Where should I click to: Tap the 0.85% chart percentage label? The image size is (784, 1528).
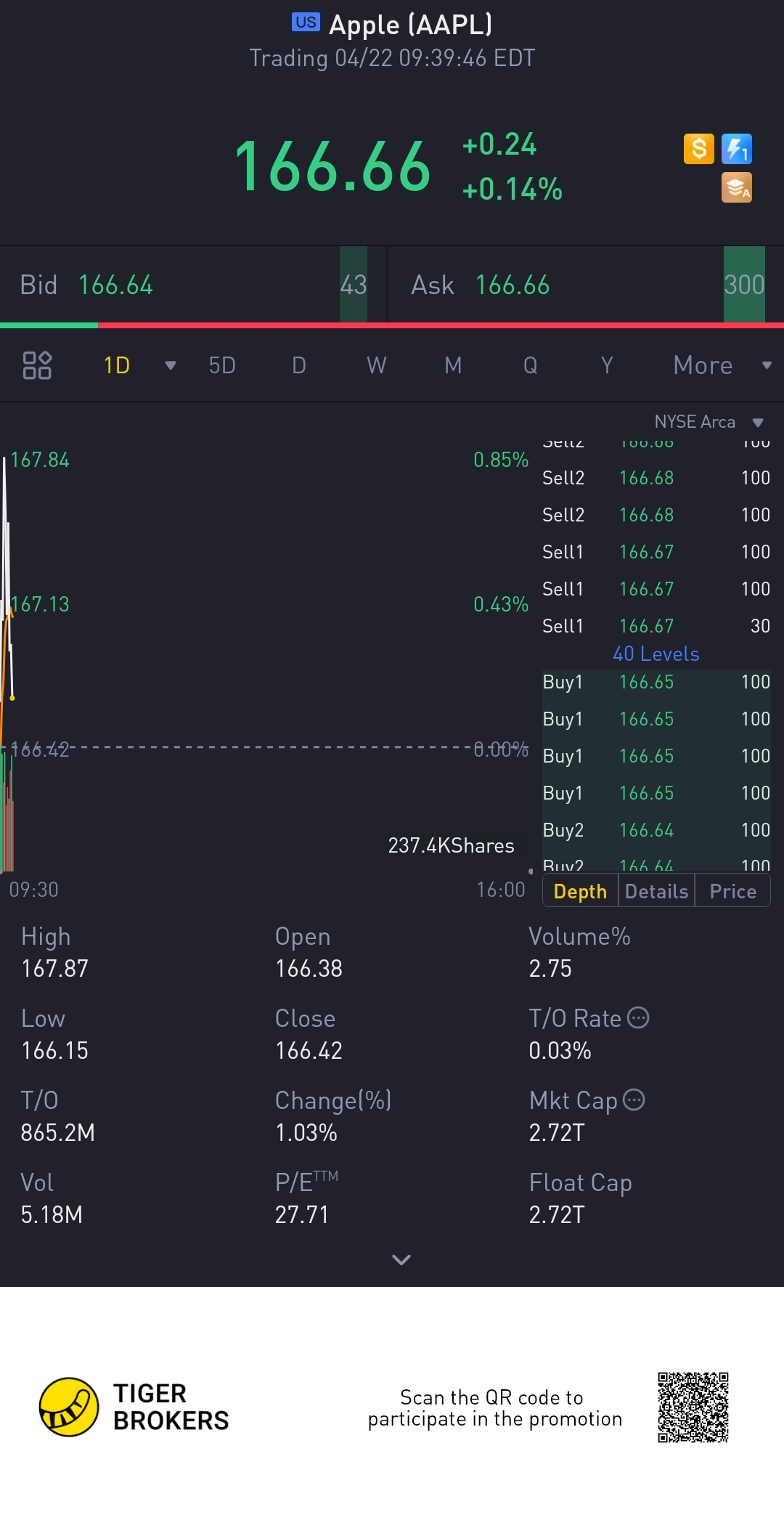tap(501, 460)
